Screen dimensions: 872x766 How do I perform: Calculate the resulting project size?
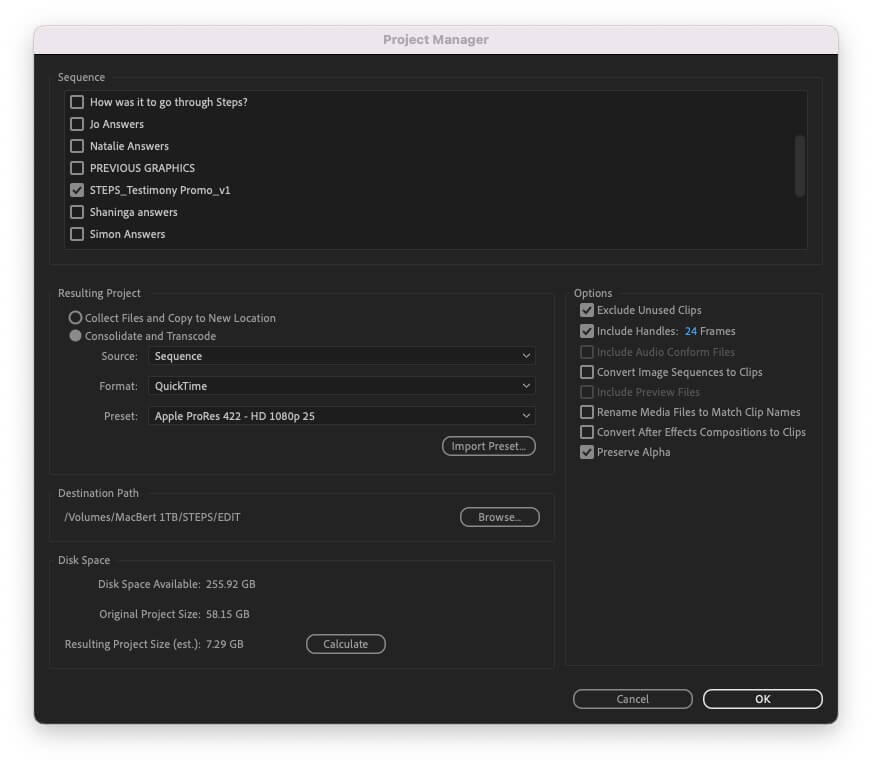coord(345,644)
